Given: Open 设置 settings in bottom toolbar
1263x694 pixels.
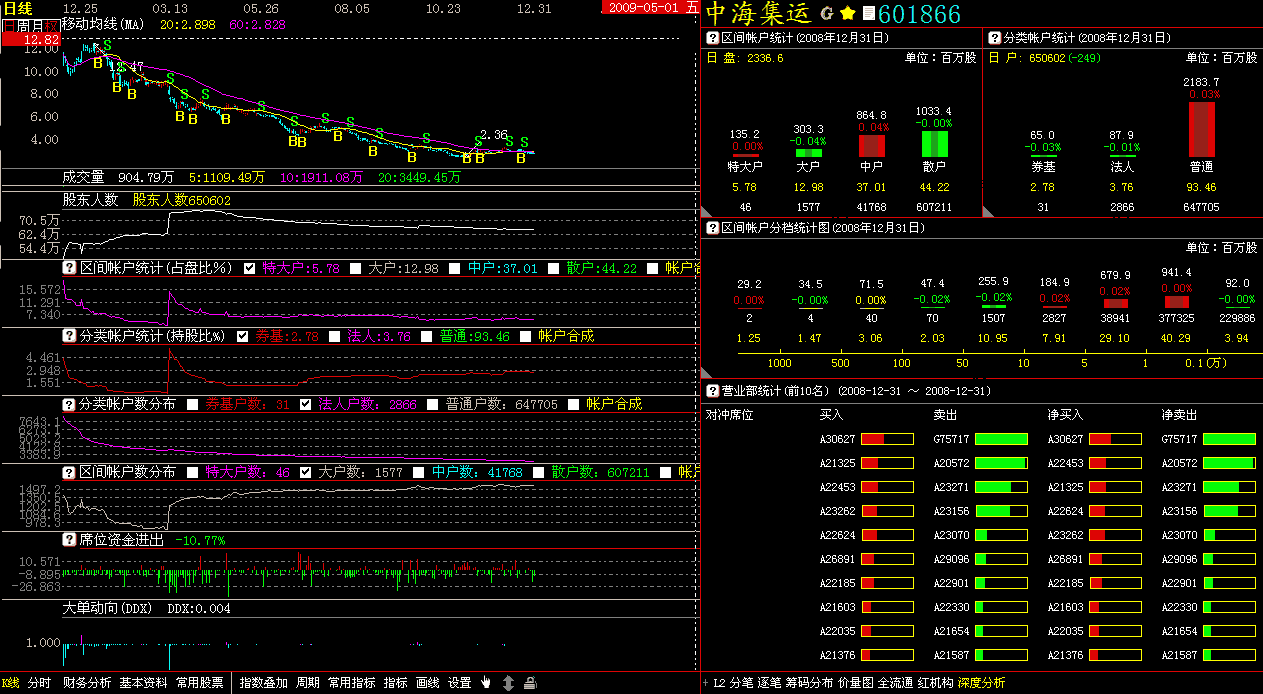Looking at the screenshot, I should click(x=459, y=683).
